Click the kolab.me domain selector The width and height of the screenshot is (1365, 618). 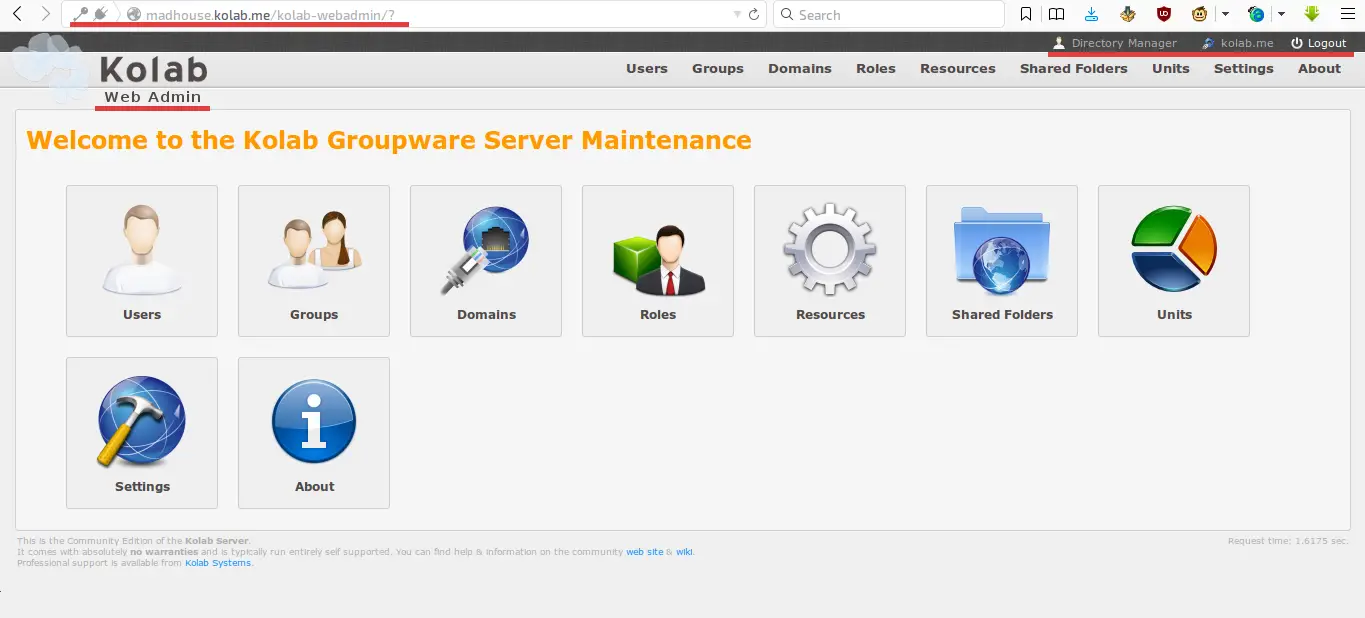(1238, 43)
